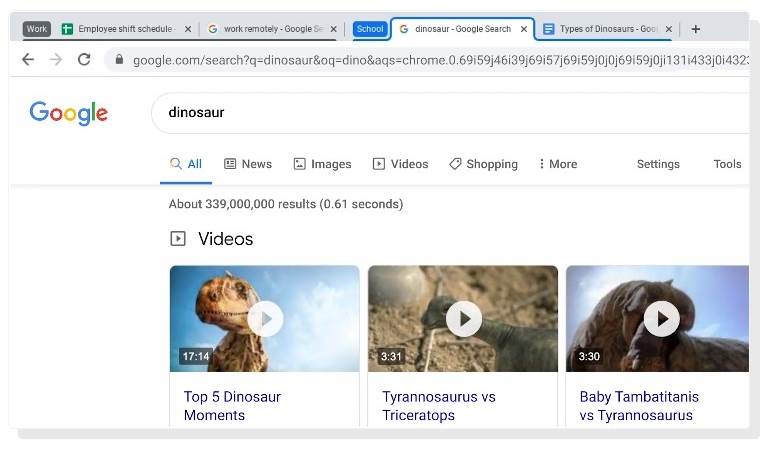The width and height of the screenshot is (772, 451).
Task: Play the Top 5 Dinosaur Moments video
Action: click(x=264, y=319)
